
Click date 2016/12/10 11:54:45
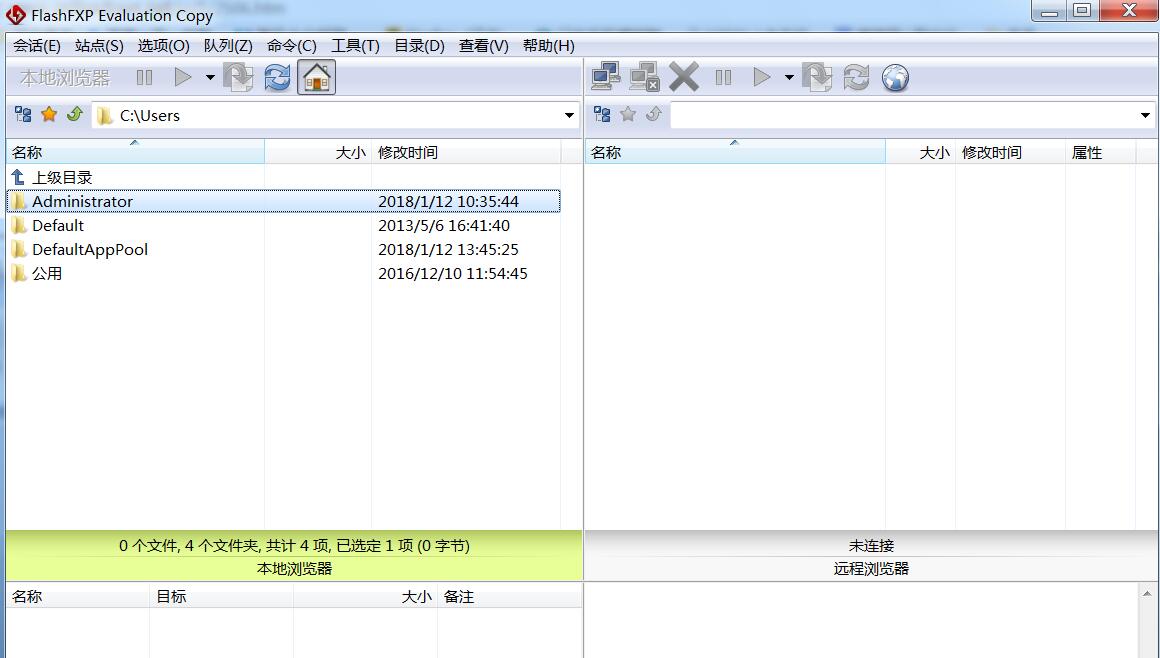pyautogui.click(x=453, y=274)
